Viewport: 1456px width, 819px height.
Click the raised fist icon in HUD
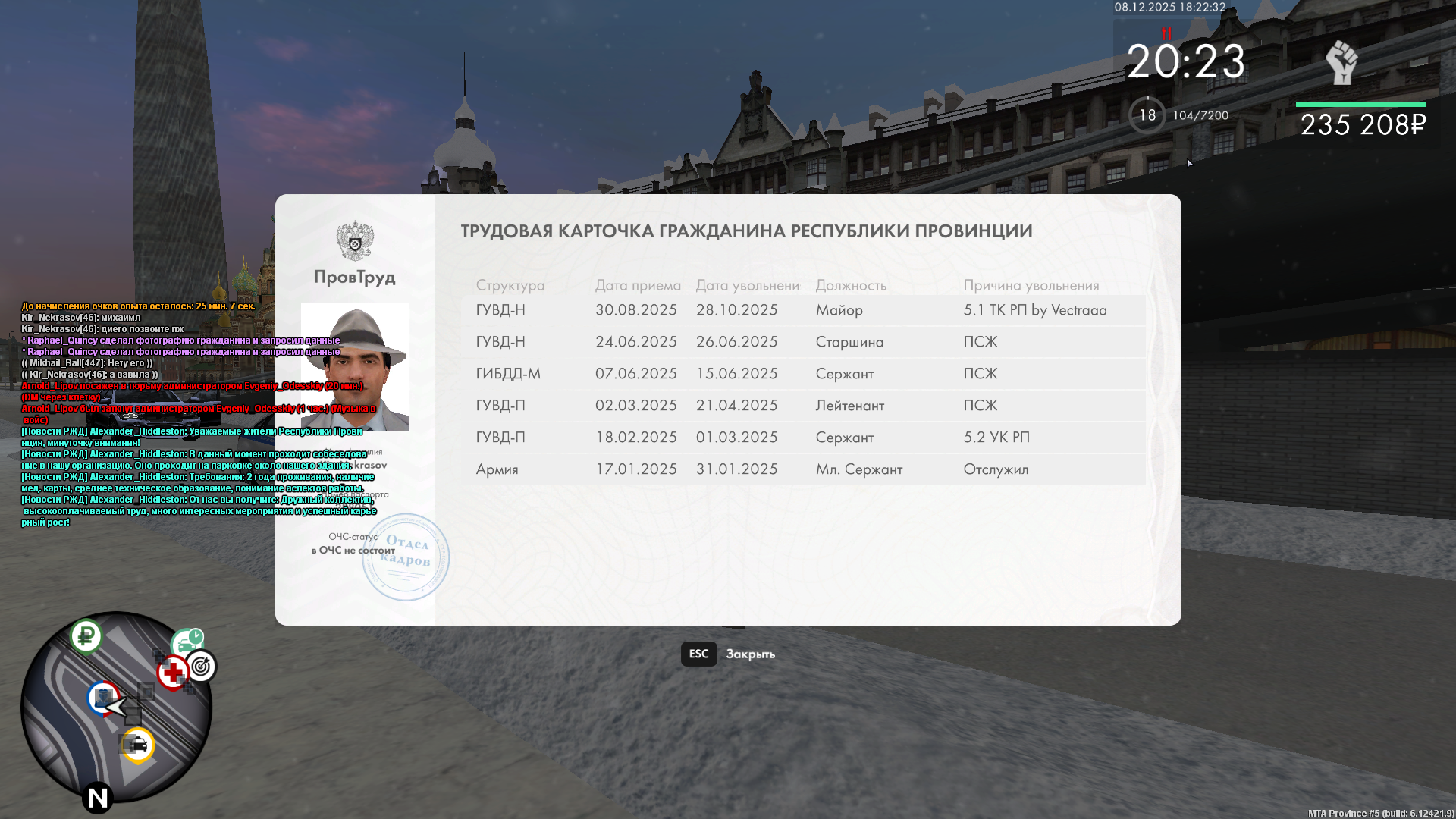[1341, 63]
